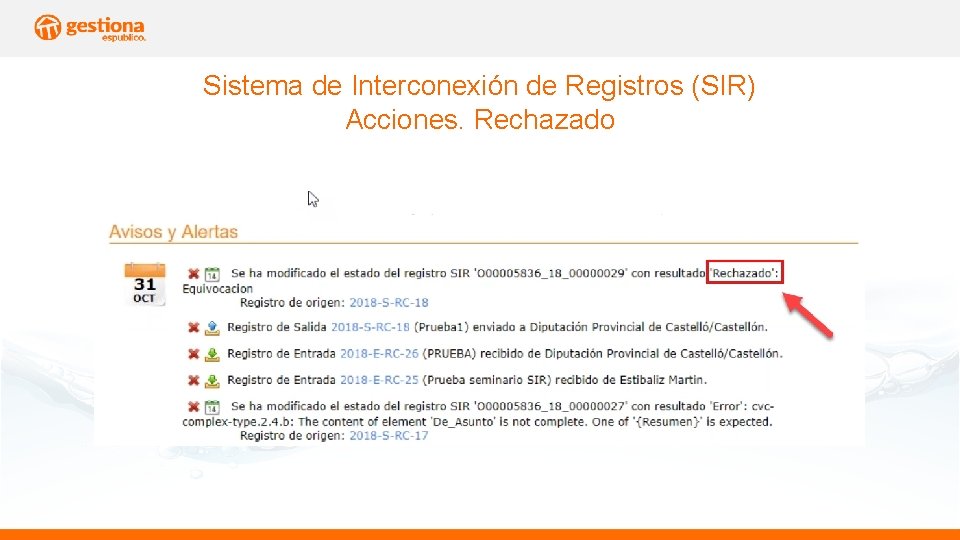
Task: Click the 31 OCT calendar date icon
Action: coord(144,284)
